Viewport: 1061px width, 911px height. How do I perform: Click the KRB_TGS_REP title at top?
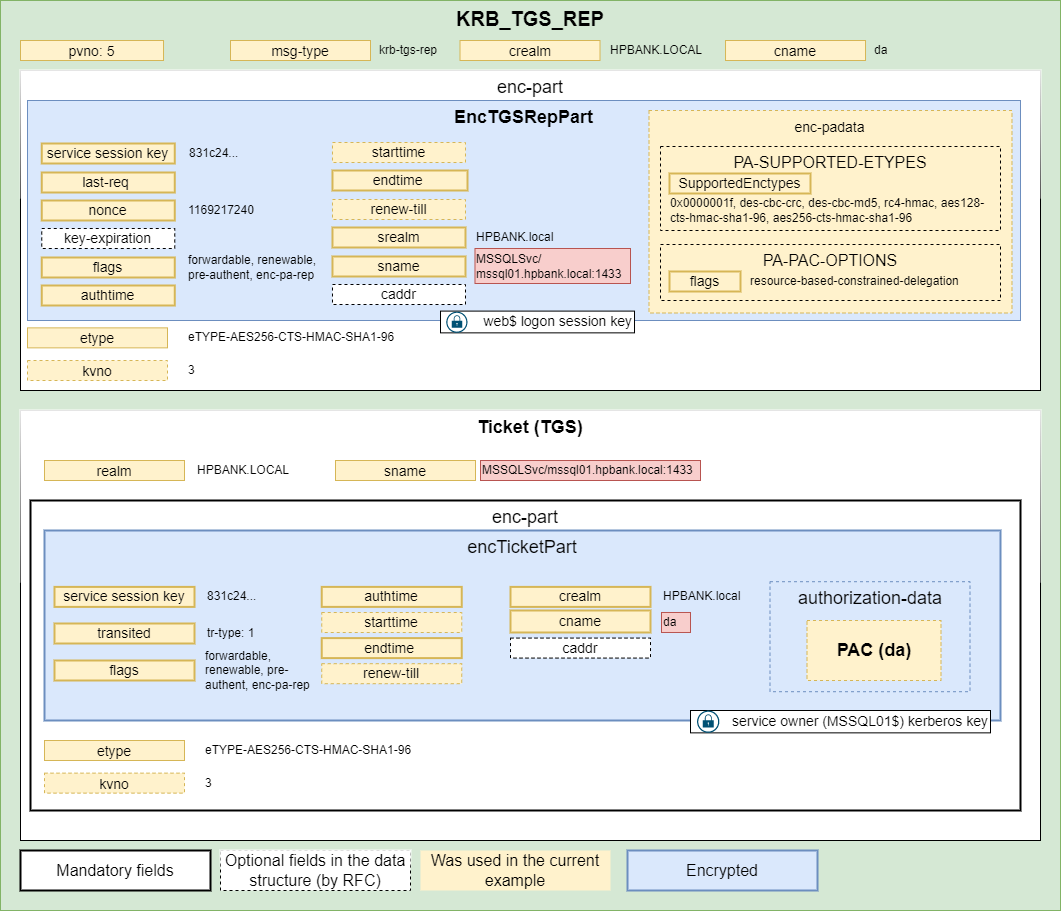pos(530,19)
